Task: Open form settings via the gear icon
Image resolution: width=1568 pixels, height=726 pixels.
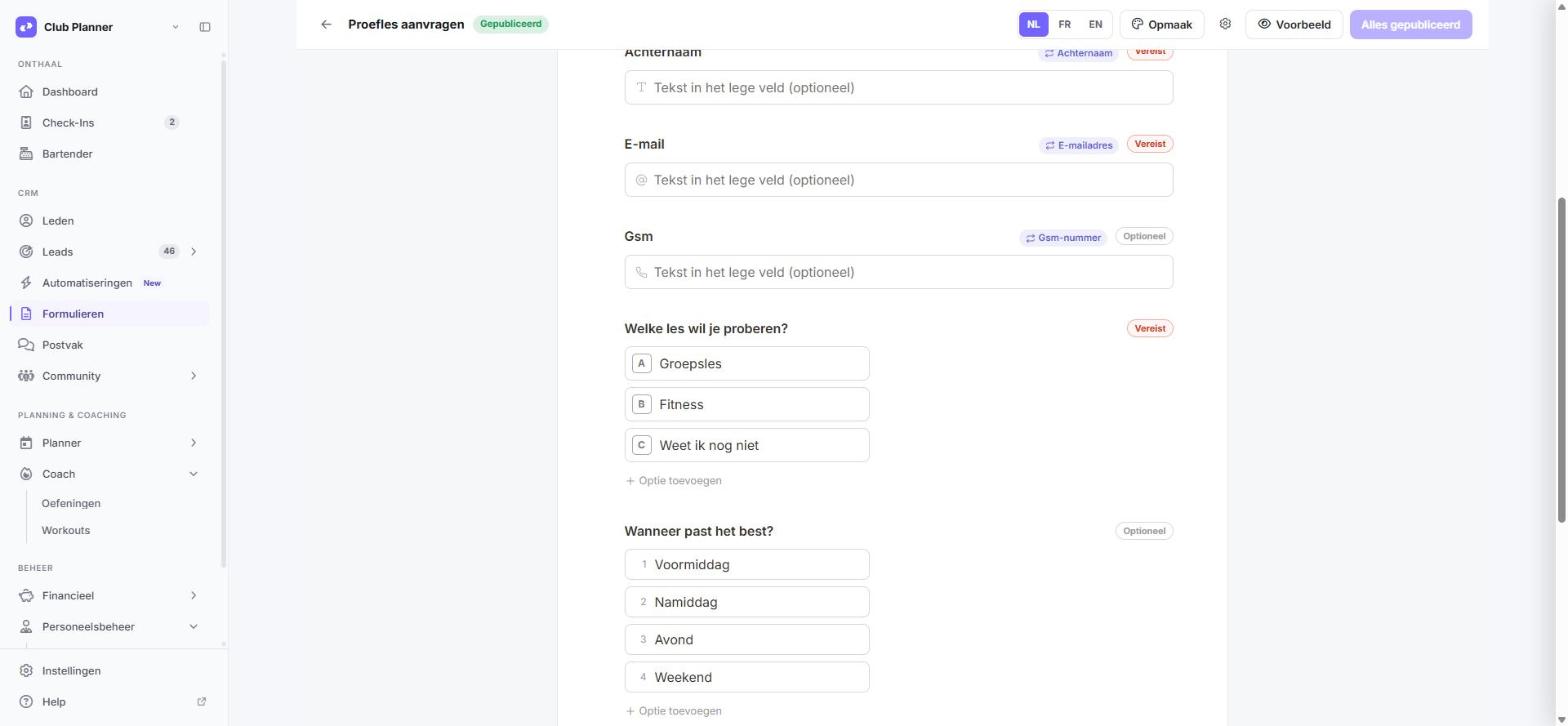Action: (x=1225, y=24)
